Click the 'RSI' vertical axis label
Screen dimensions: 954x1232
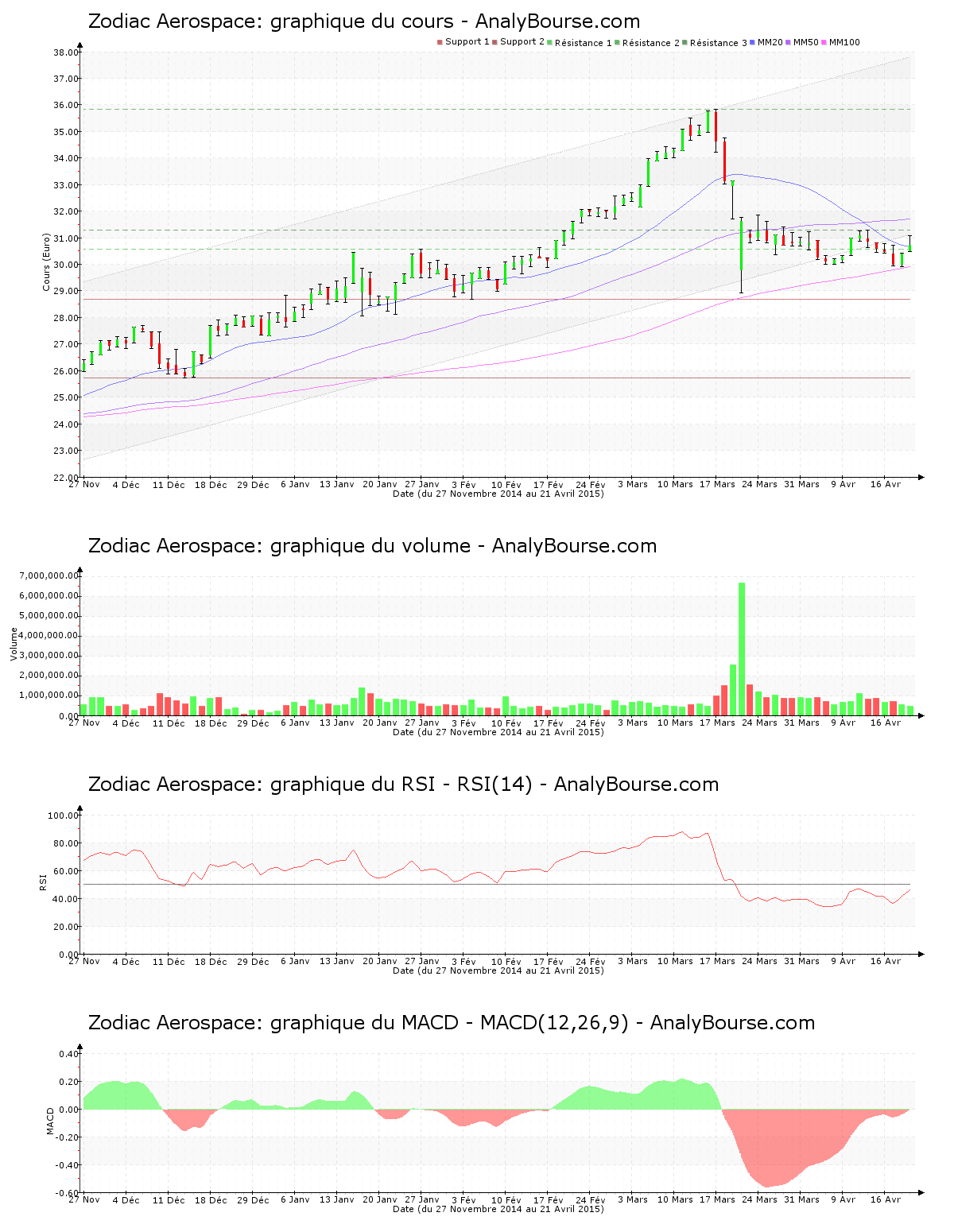point(43,881)
